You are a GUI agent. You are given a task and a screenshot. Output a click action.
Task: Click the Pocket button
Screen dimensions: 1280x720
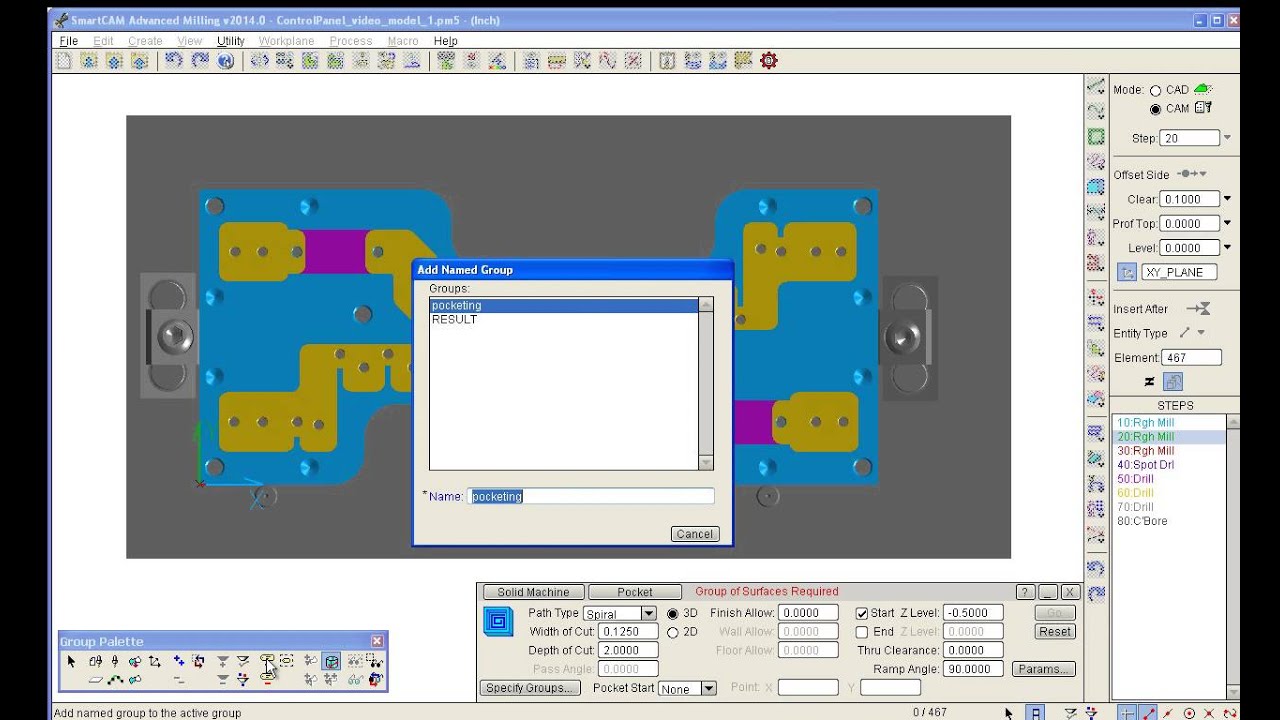[634, 592]
